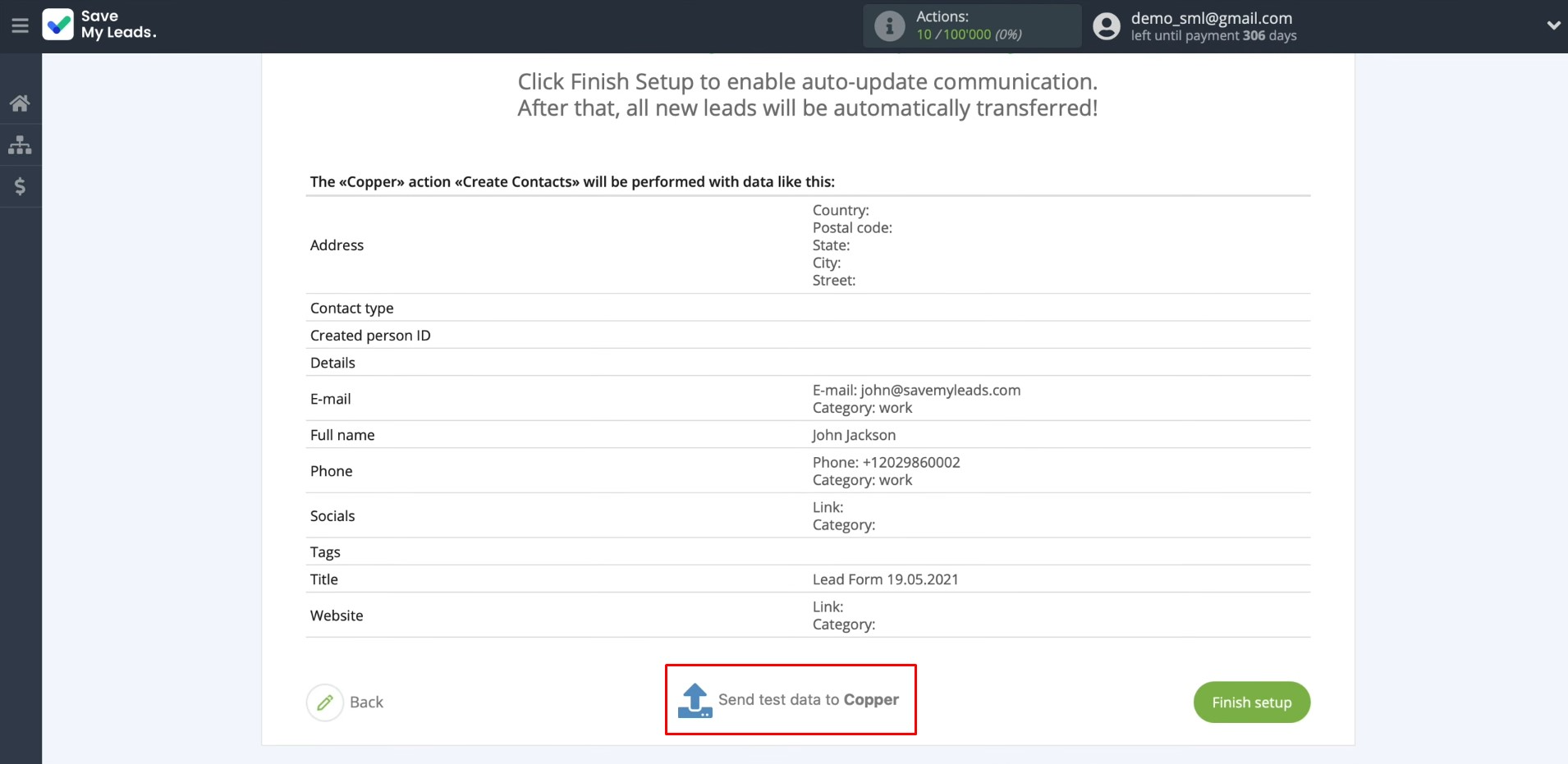Select the Title row label
The height and width of the screenshot is (764, 1568).
324,579
